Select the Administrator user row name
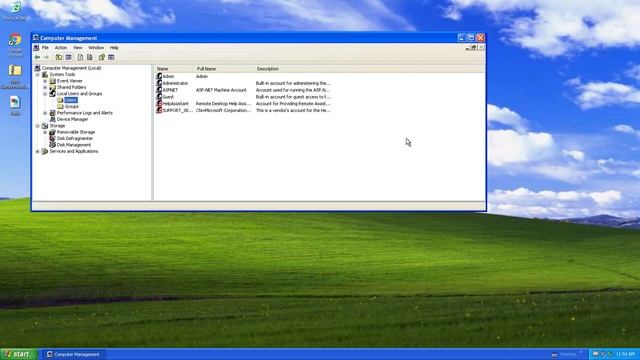The height and width of the screenshot is (360, 640). pos(175,83)
